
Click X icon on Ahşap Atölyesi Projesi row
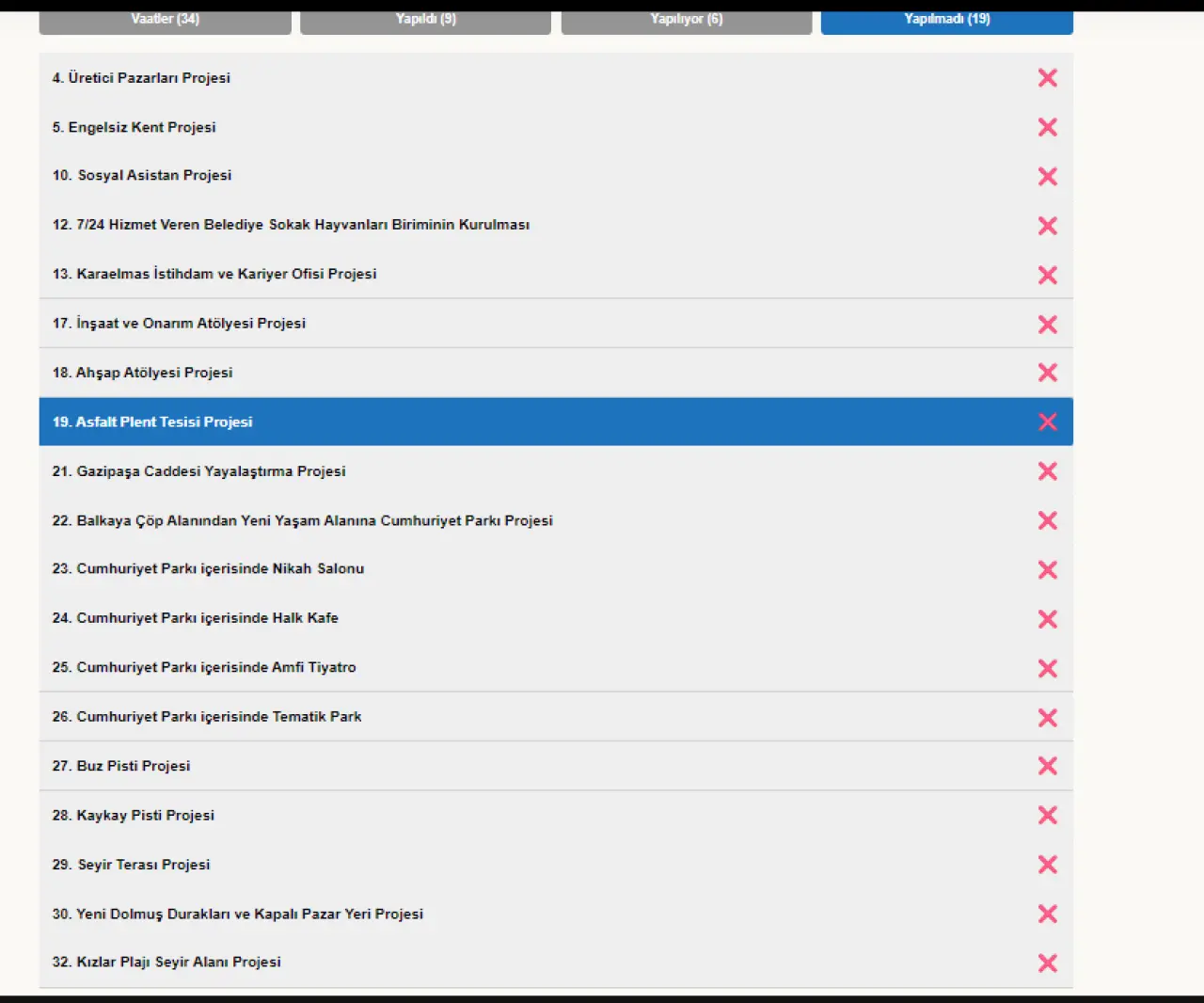pyautogui.click(x=1047, y=373)
